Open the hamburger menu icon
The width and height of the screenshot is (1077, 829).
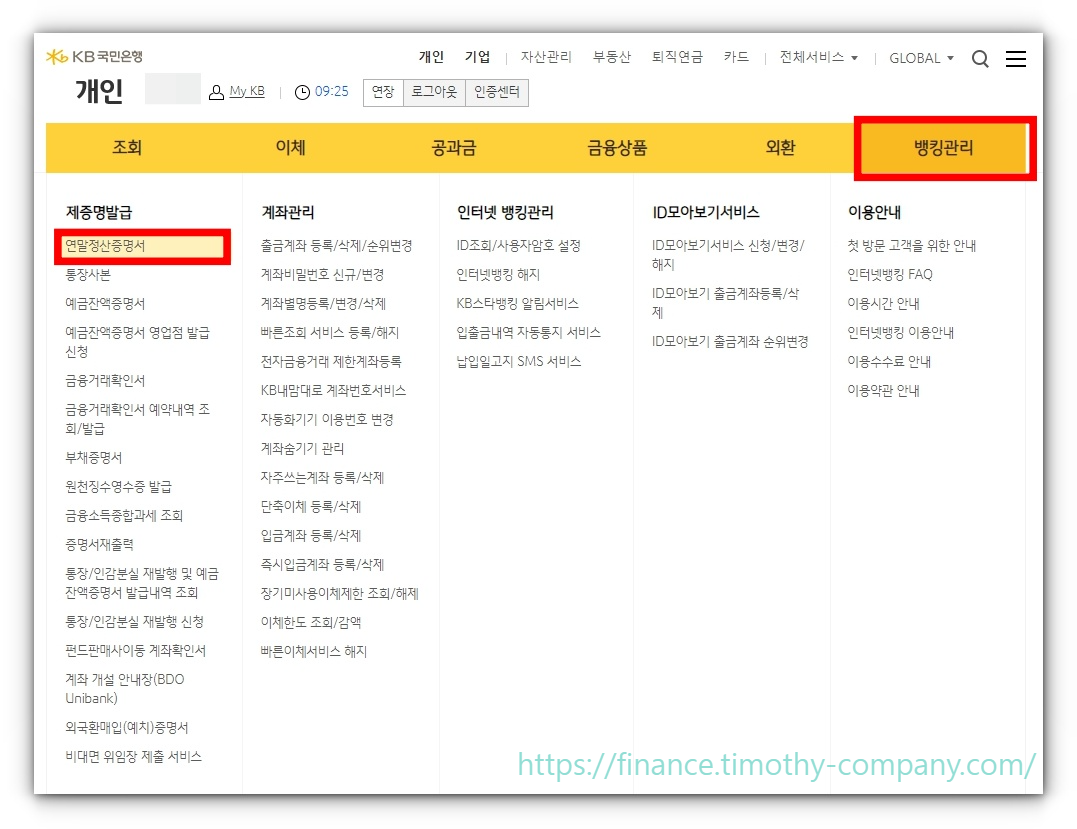[x=1016, y=58]
